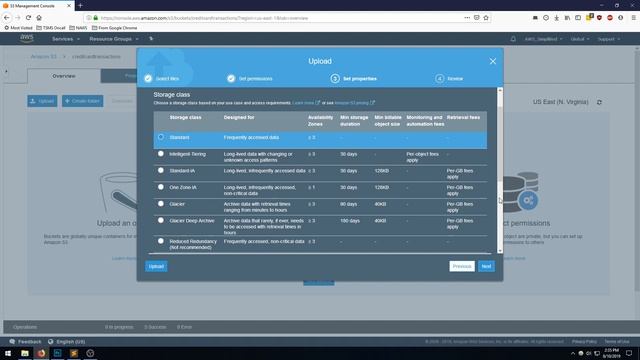Click the browser Back arrow
640x360 pixels.
pos(7,18)
